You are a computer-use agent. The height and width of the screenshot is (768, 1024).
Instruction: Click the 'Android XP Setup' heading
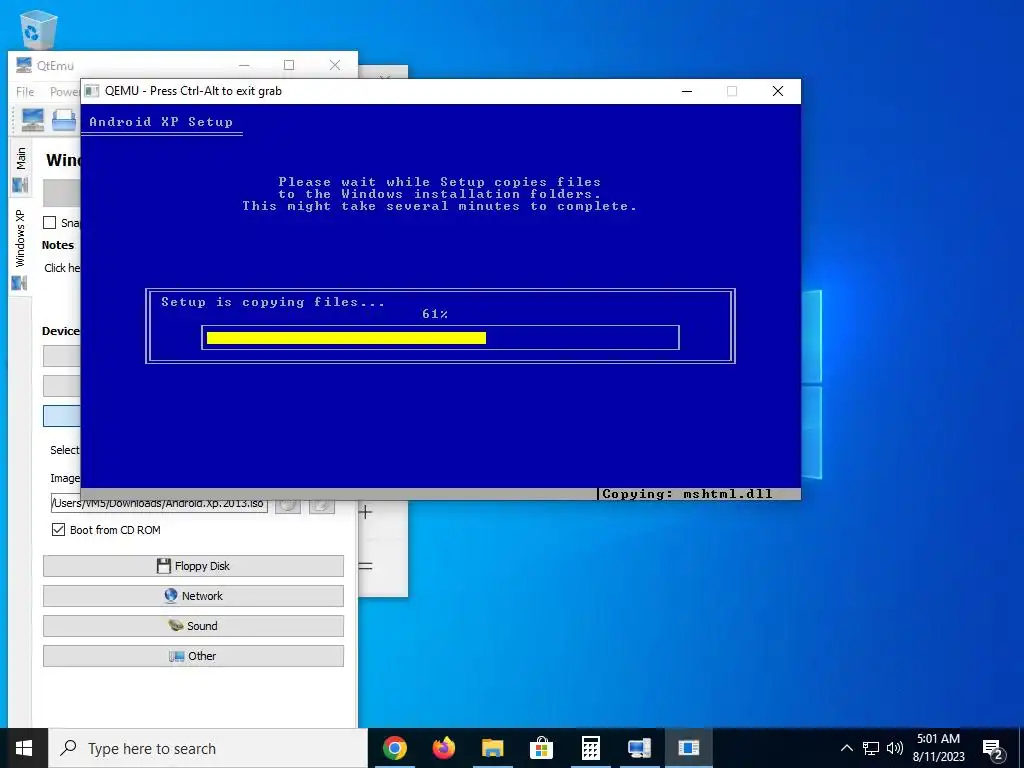coord(161,121)
